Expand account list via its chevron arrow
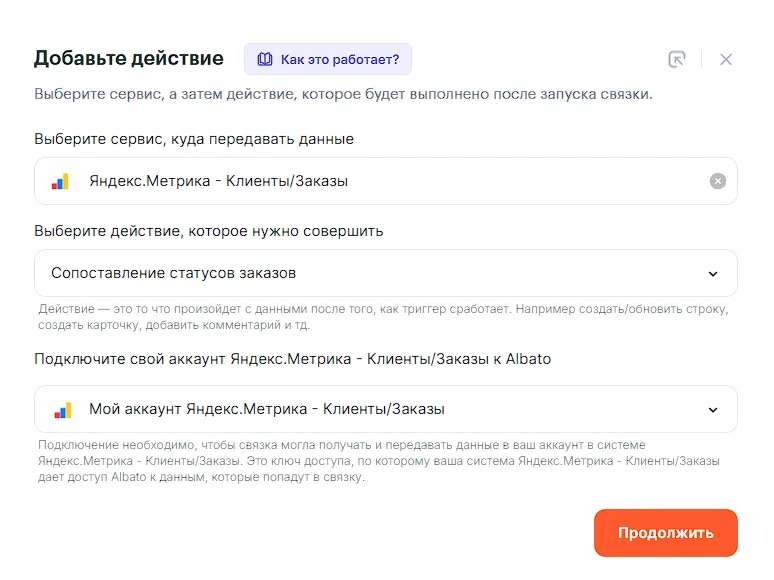 click(x=713, y=410)
